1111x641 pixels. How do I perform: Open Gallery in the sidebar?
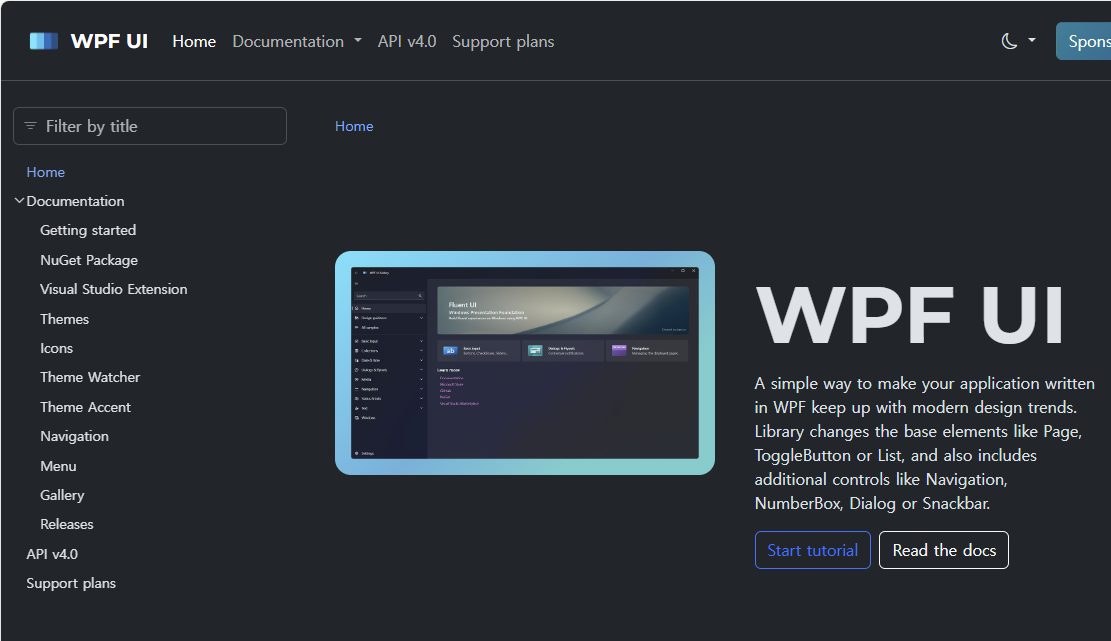[62, 495]
